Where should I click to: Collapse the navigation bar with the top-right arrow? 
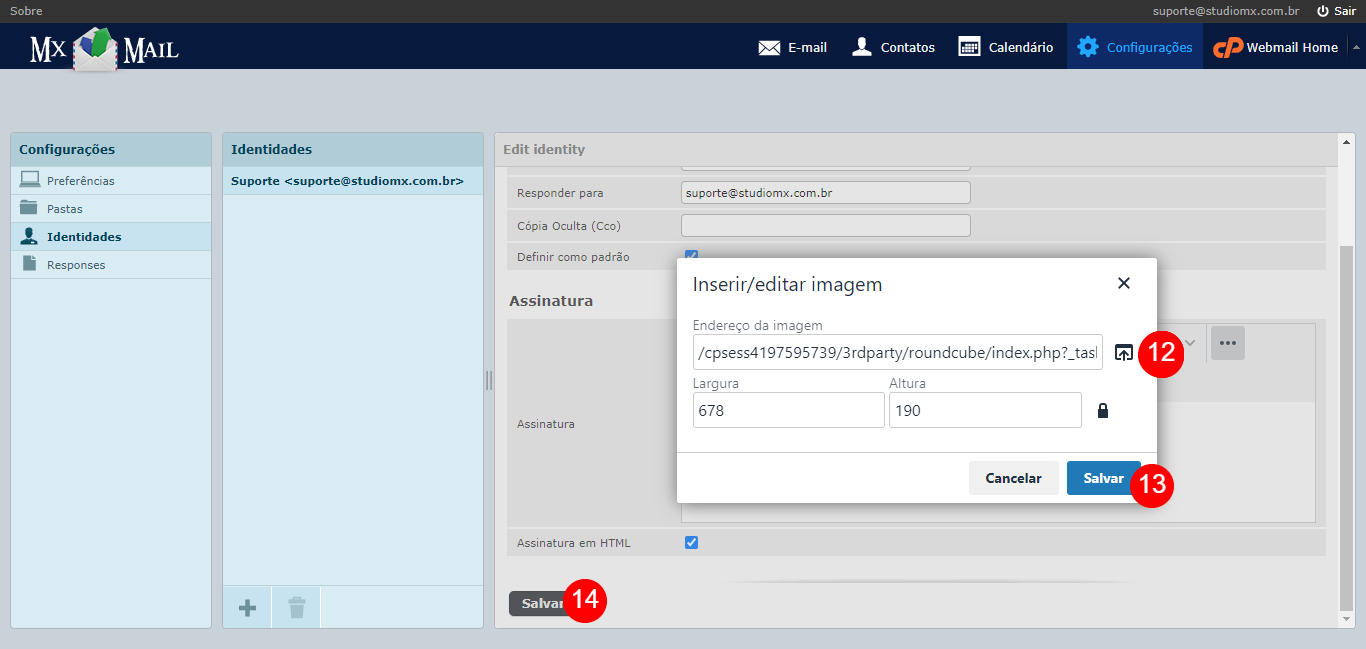pyautogui.click(x=1357, y=46)
